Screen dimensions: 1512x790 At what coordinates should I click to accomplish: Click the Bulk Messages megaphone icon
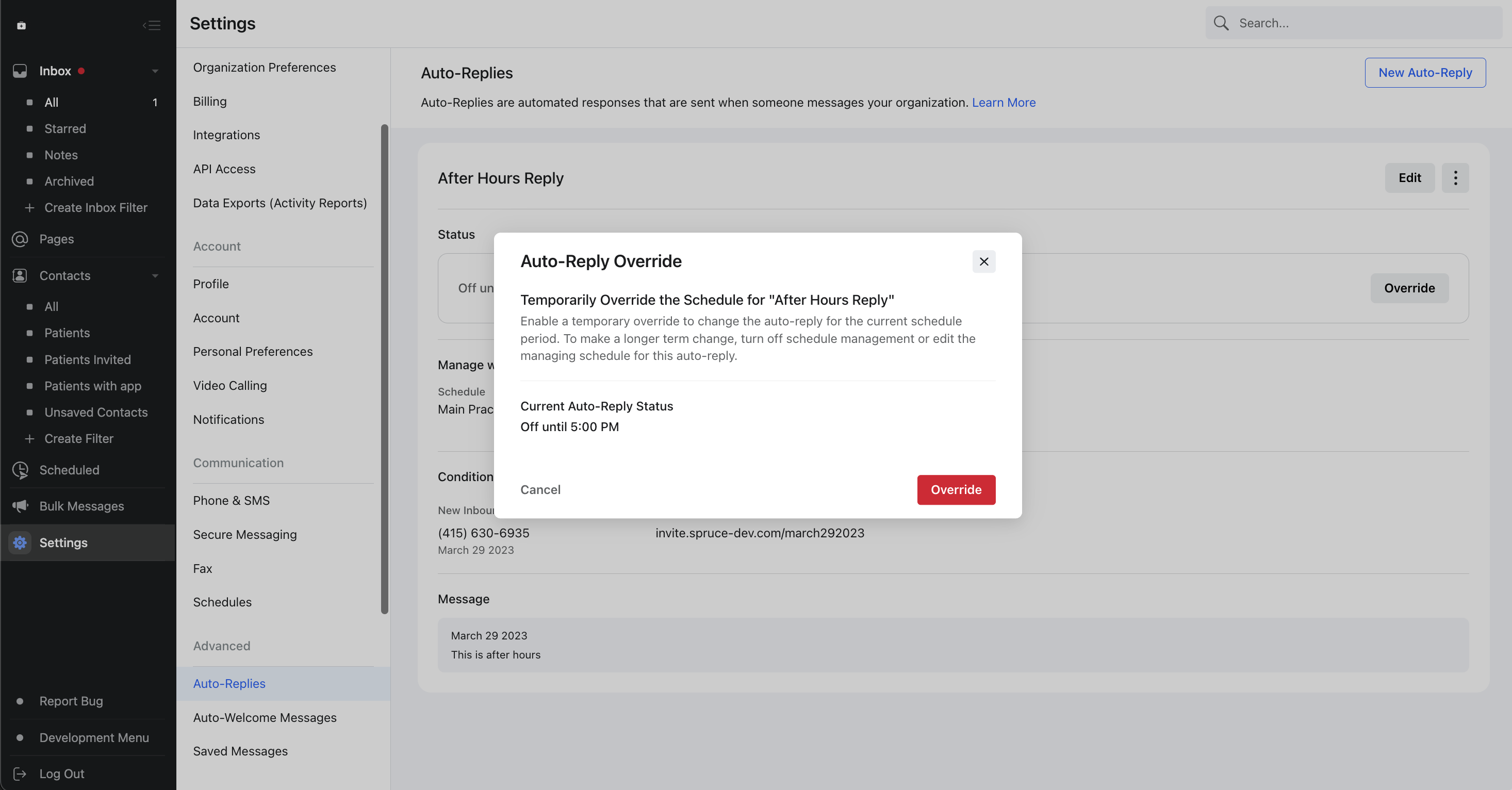(x=20, y=506)
